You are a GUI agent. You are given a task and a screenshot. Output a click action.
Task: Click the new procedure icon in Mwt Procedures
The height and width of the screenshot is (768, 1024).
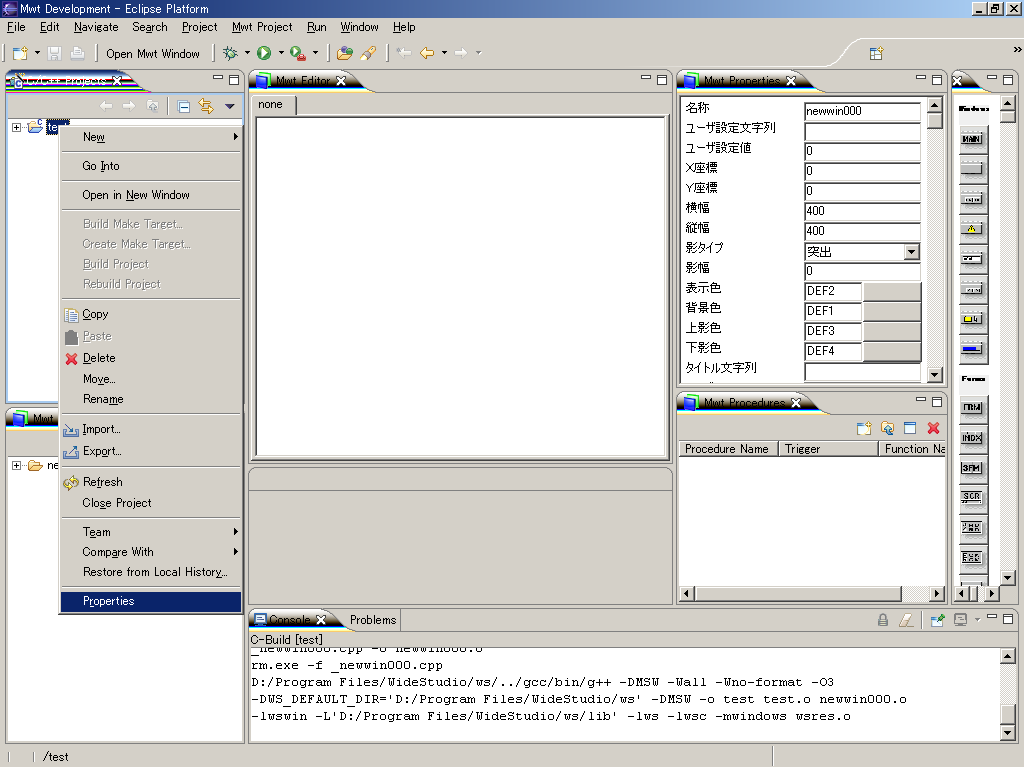click(864, 428)
